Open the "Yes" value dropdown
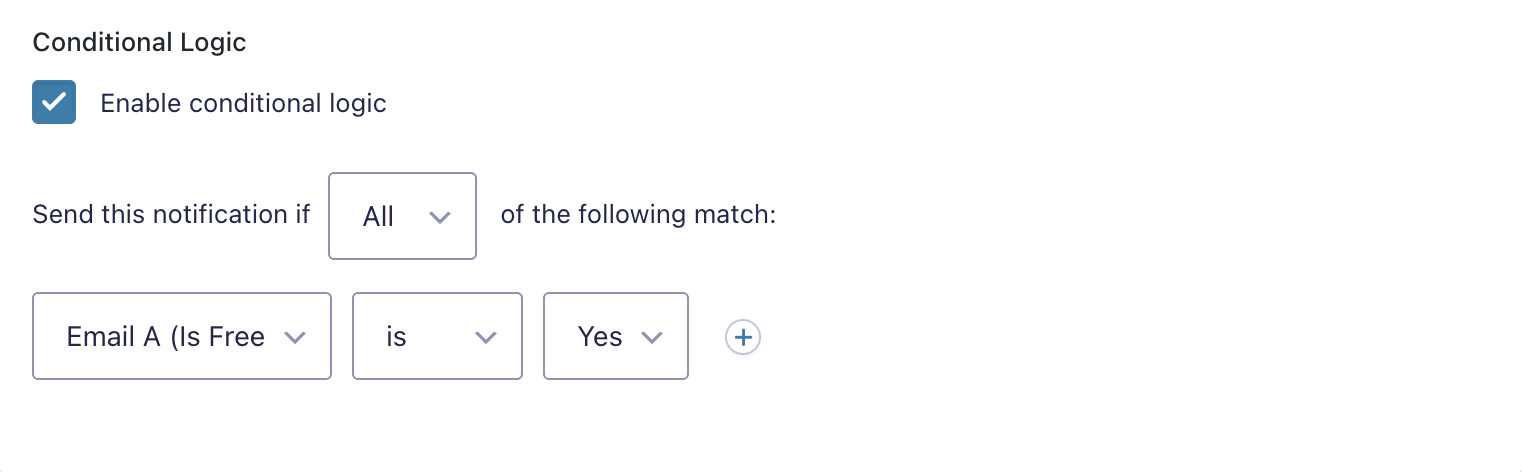Screen dimensions: 1522x472 [x=615, y=336]
